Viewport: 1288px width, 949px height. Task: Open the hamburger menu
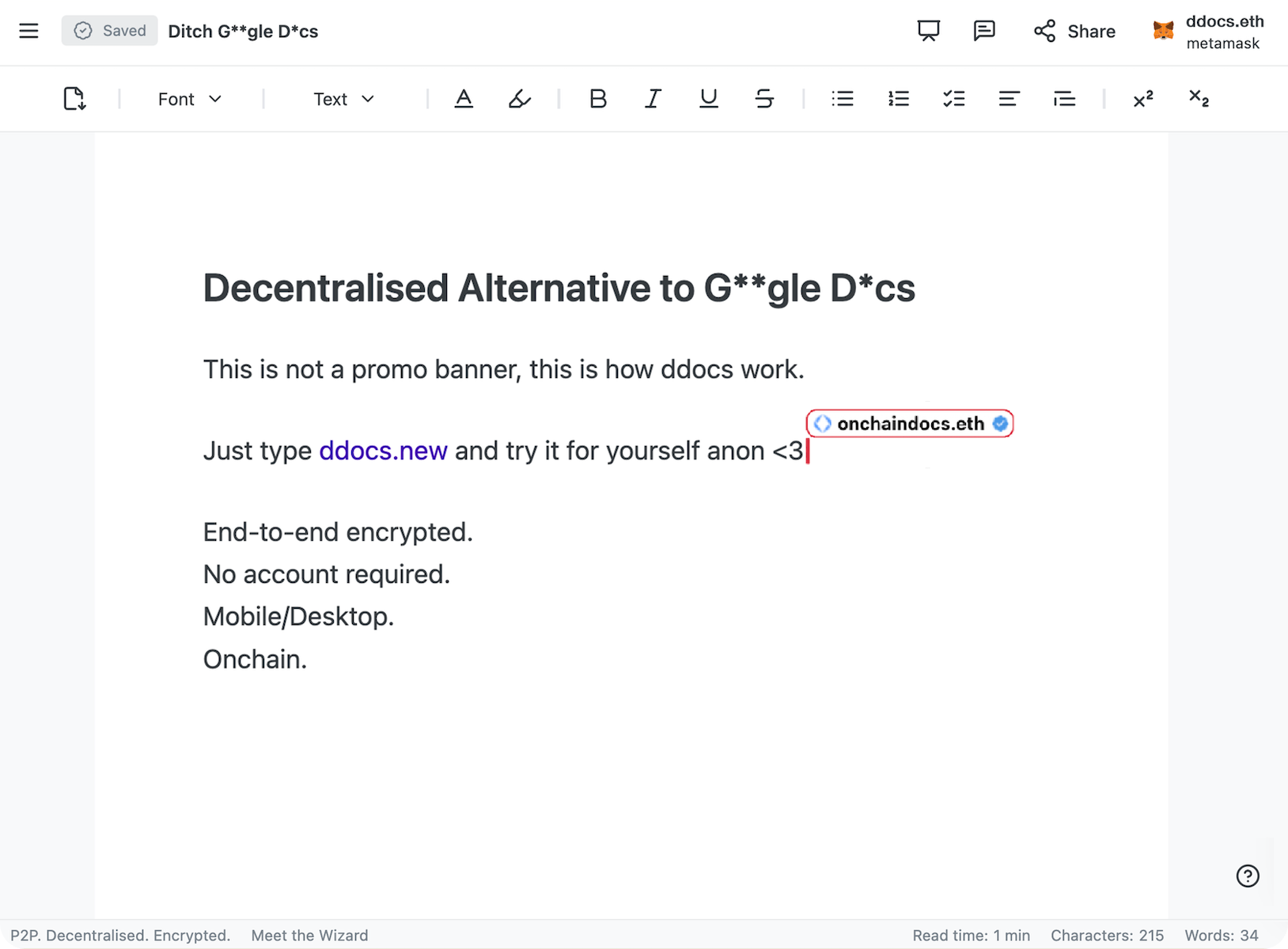point(29,31)
